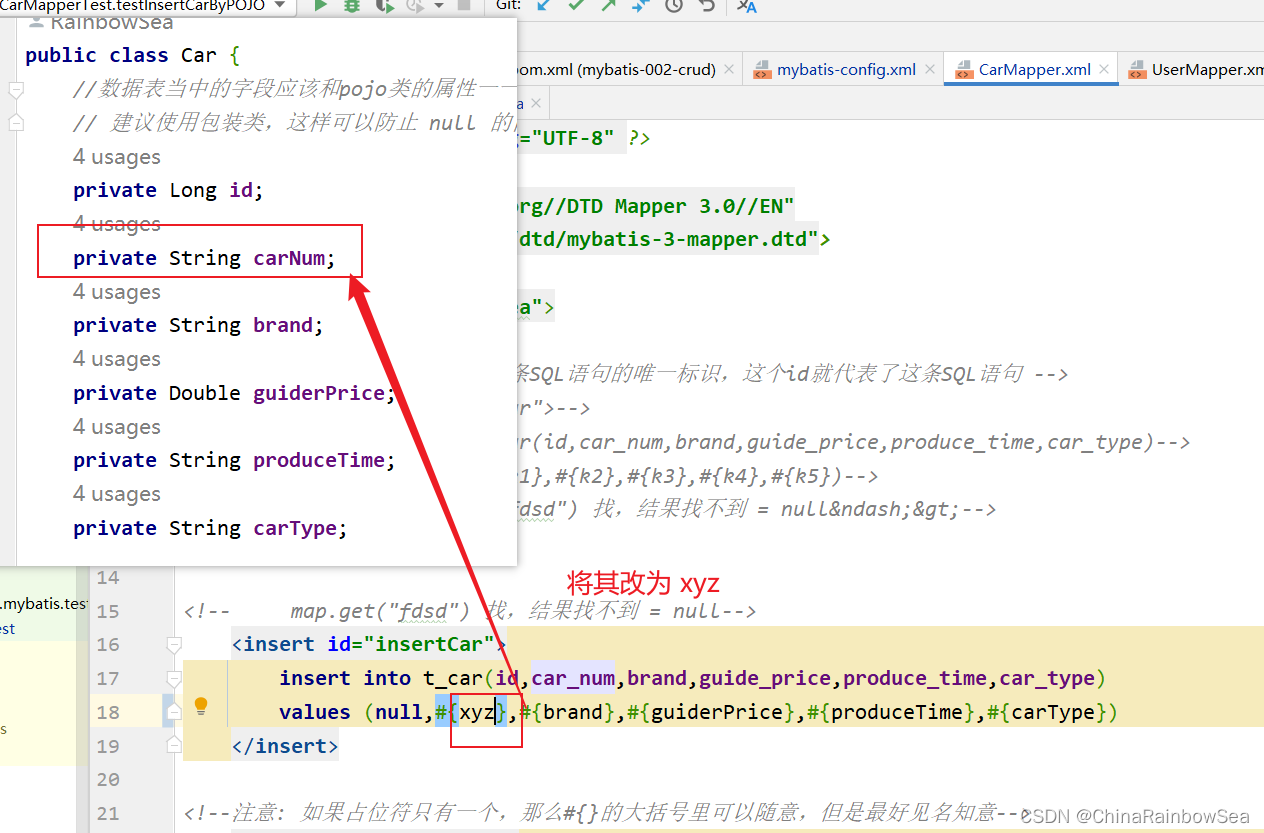This screenshot has height=833, width=1264.
Task: Click car_num column in insert statement
Action: coord(573,678)
